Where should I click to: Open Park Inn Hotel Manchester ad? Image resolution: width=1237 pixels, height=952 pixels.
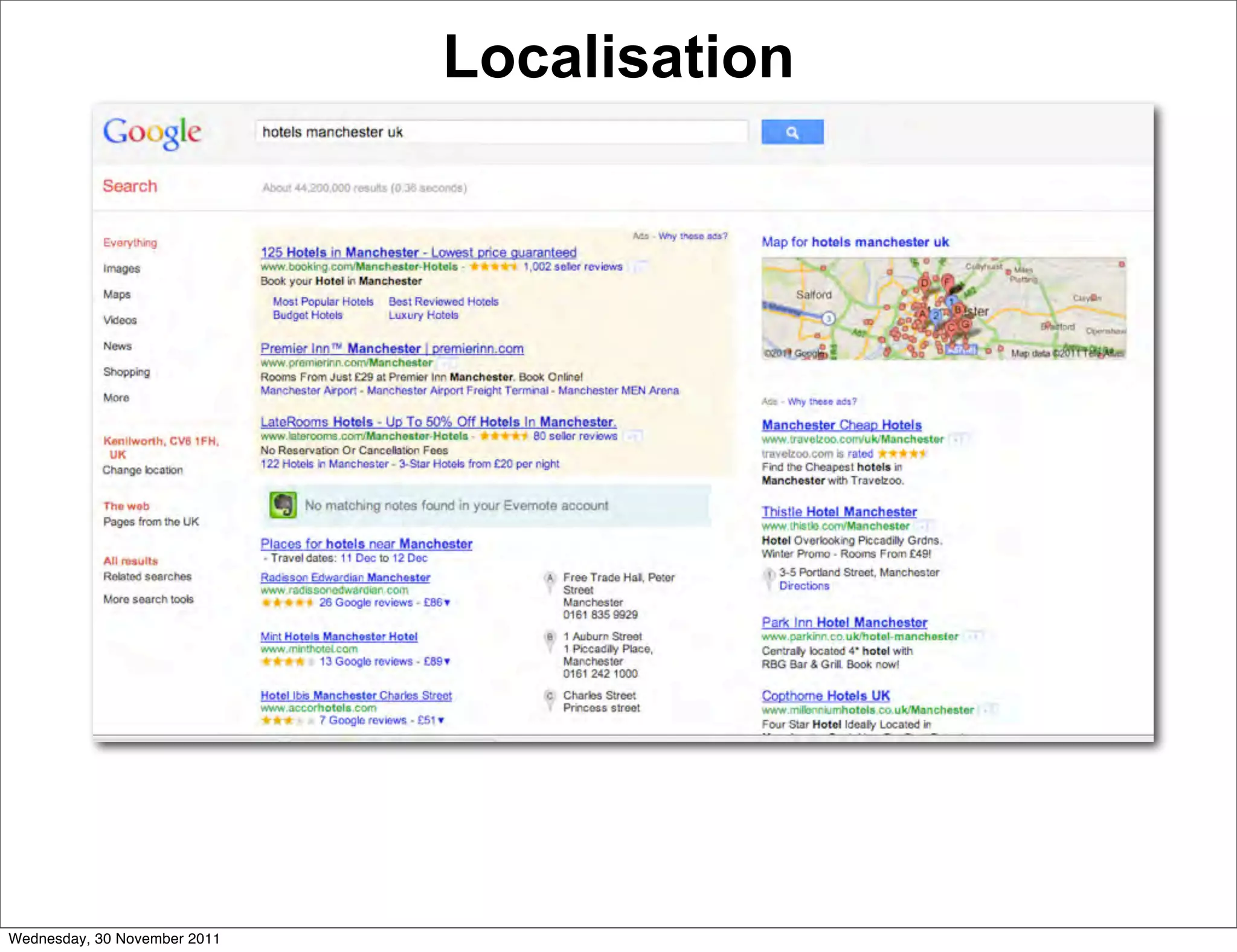tap(844, 622)
